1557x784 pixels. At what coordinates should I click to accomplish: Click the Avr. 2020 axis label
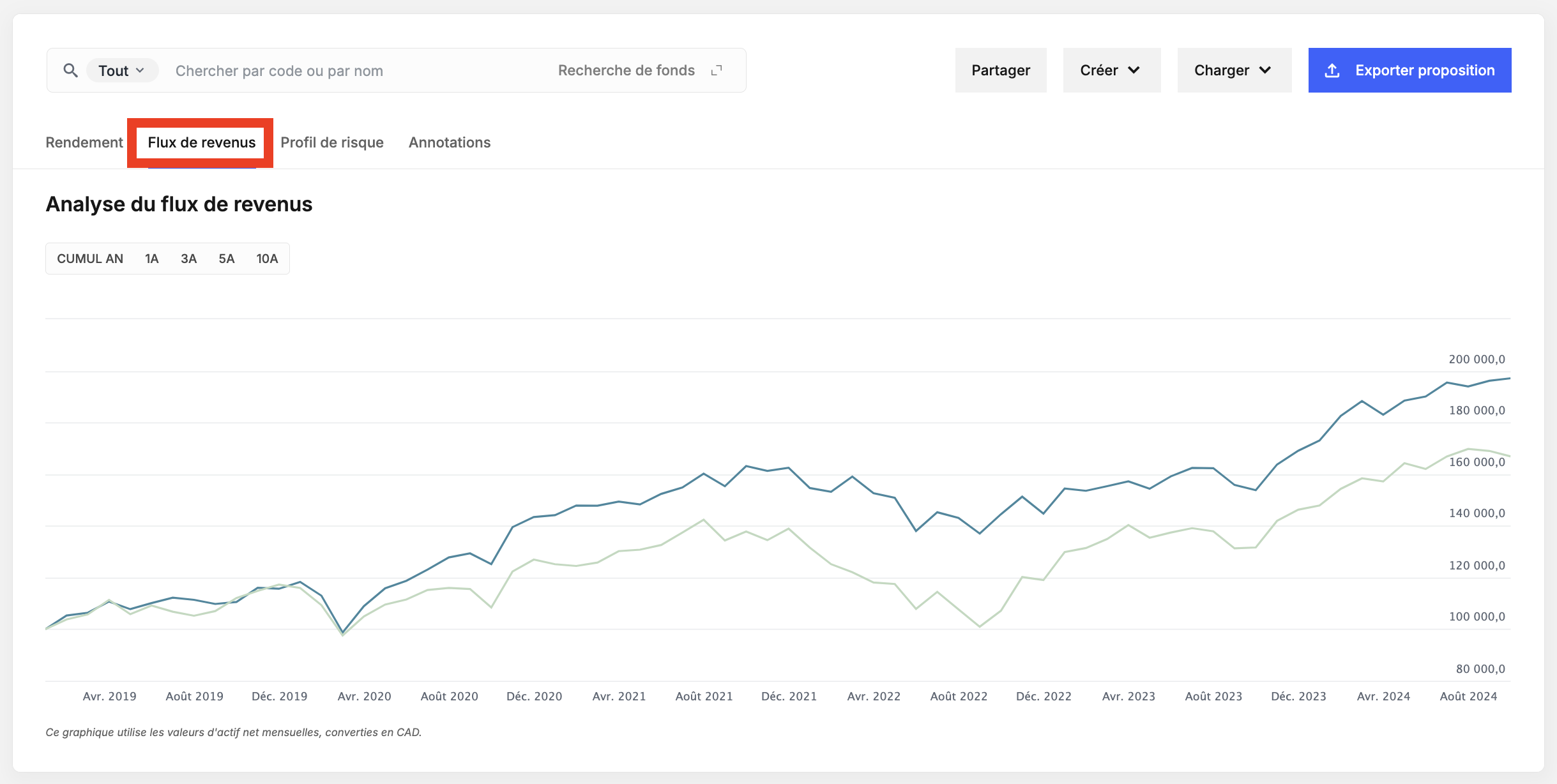pyautogui.click(x=364, y=697)
